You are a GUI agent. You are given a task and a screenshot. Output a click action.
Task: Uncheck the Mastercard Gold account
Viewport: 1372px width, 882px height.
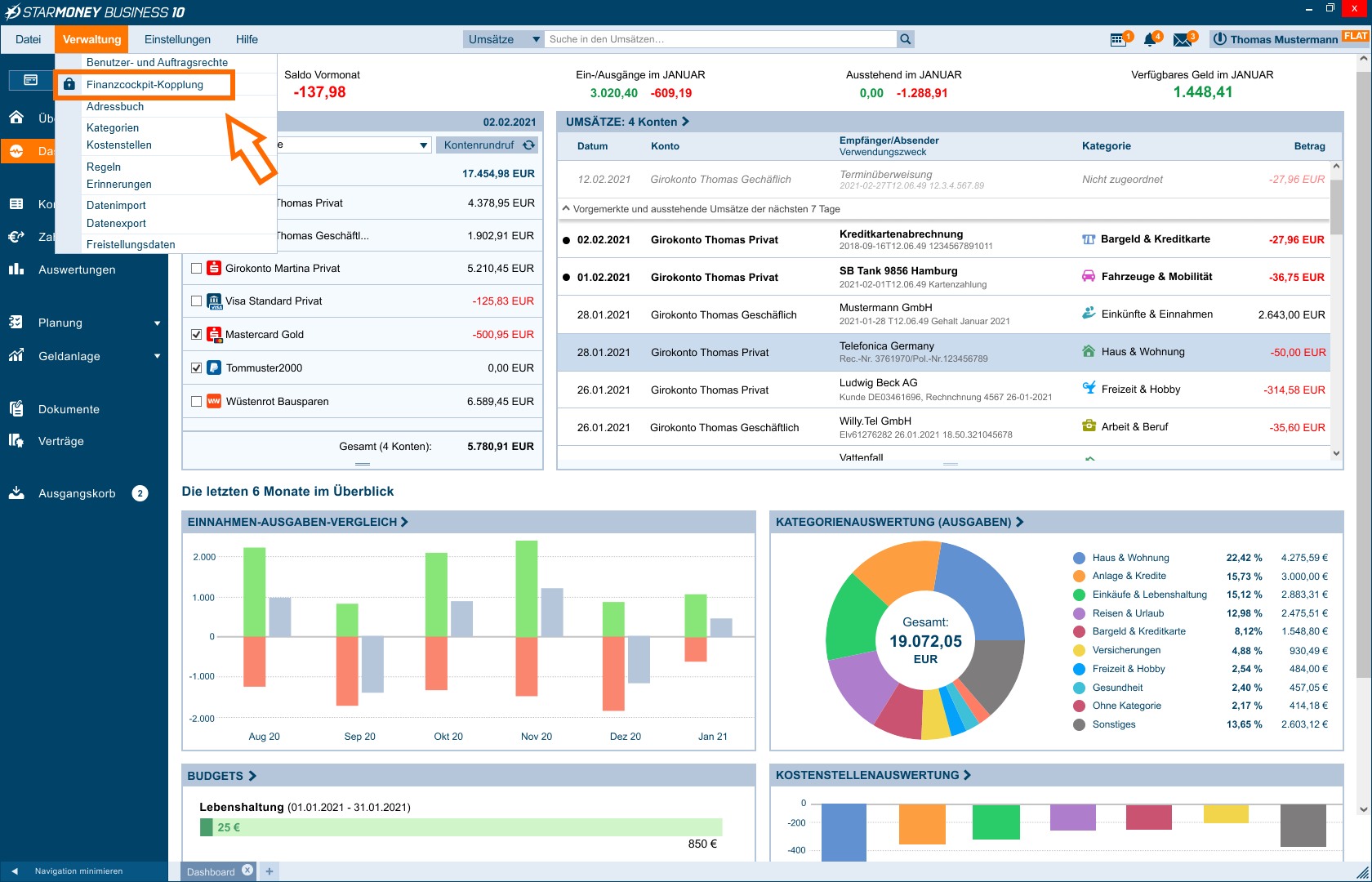pyautogui.click(x=196, y=334)
